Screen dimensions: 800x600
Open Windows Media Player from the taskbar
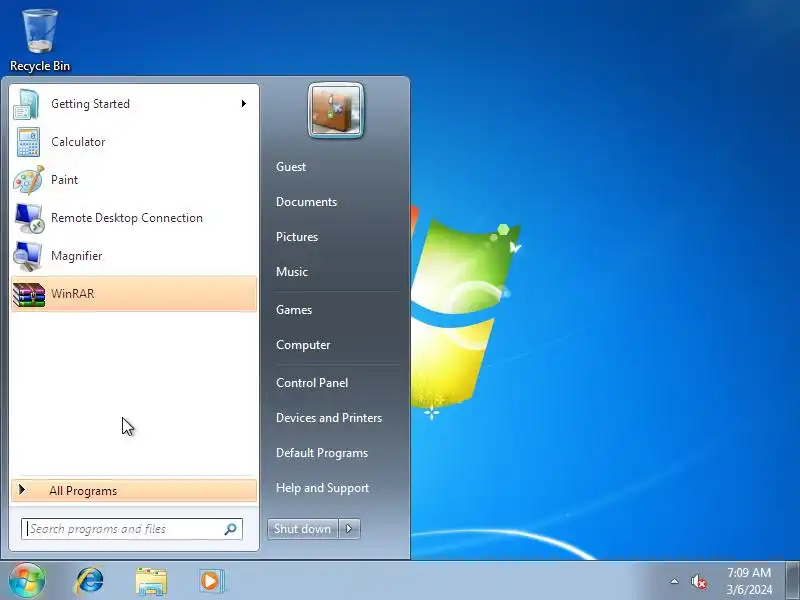tap(211, 581)
